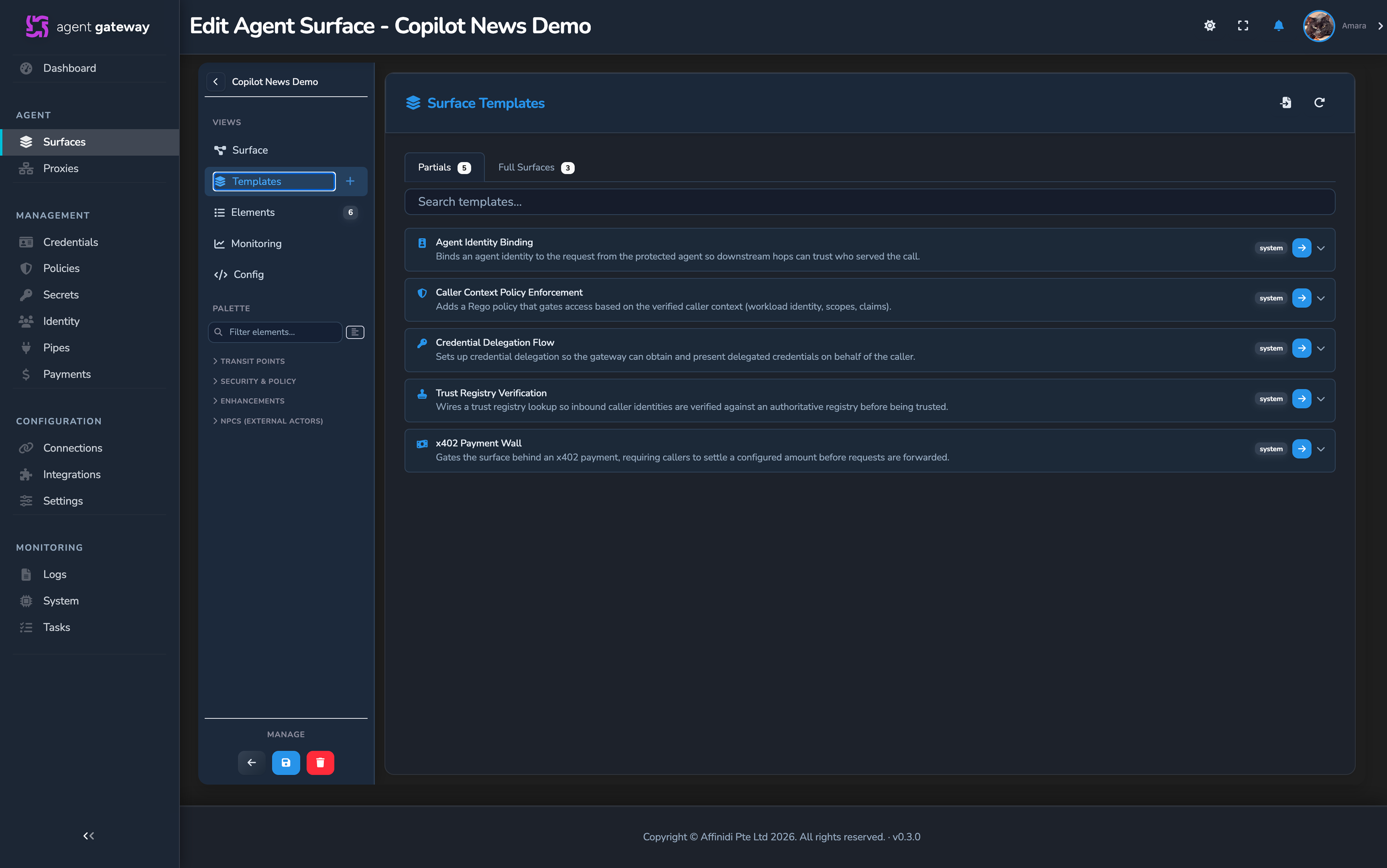Click the plus icon next to Templates
This screenshot has height=868, width=1387.
pos(350,182)
